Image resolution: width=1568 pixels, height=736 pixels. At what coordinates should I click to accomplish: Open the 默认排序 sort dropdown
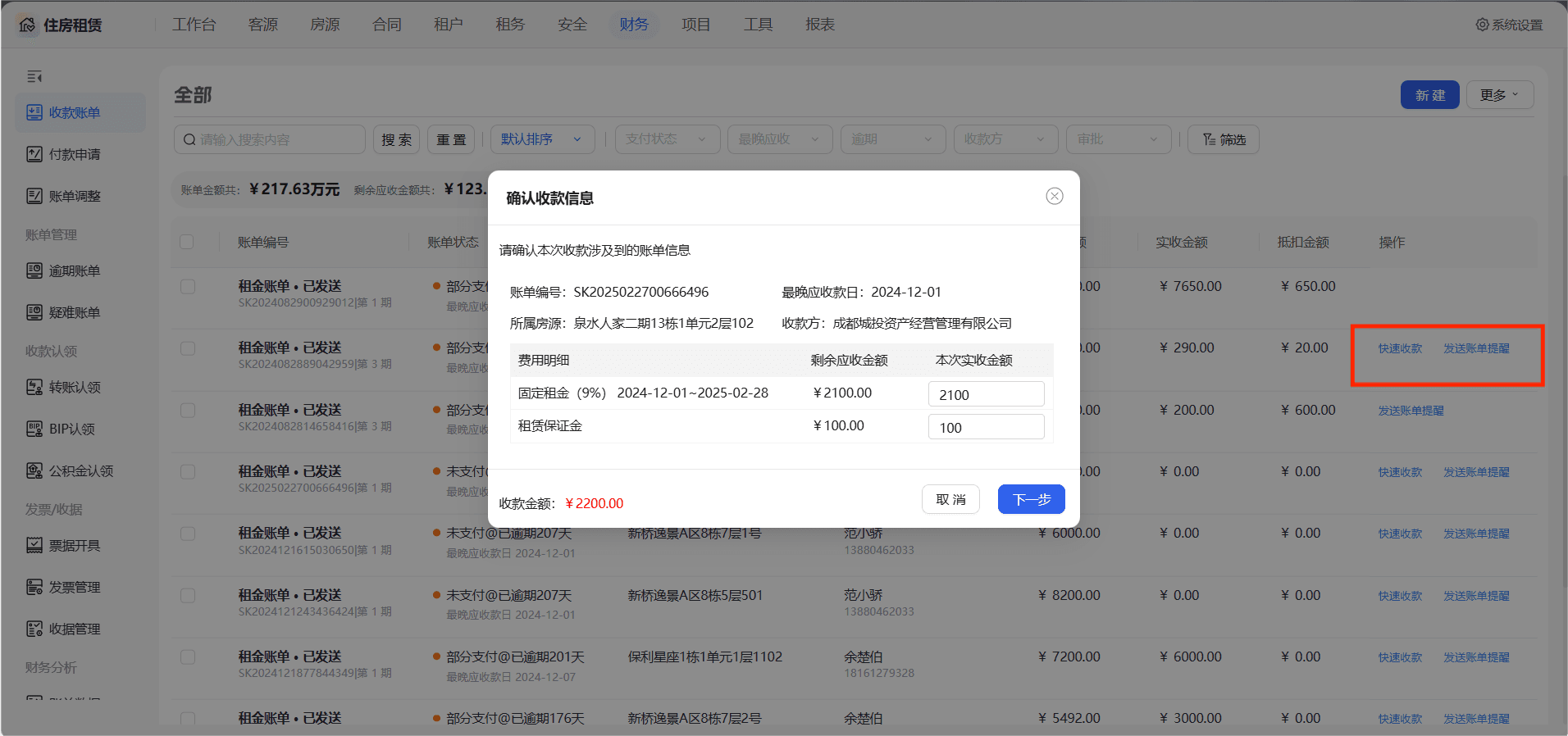543,139
